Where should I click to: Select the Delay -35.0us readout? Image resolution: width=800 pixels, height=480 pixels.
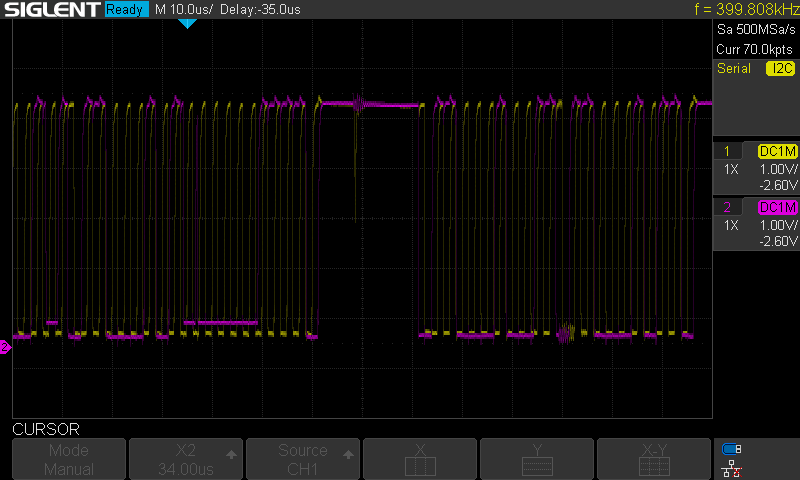tap(260, 9)
